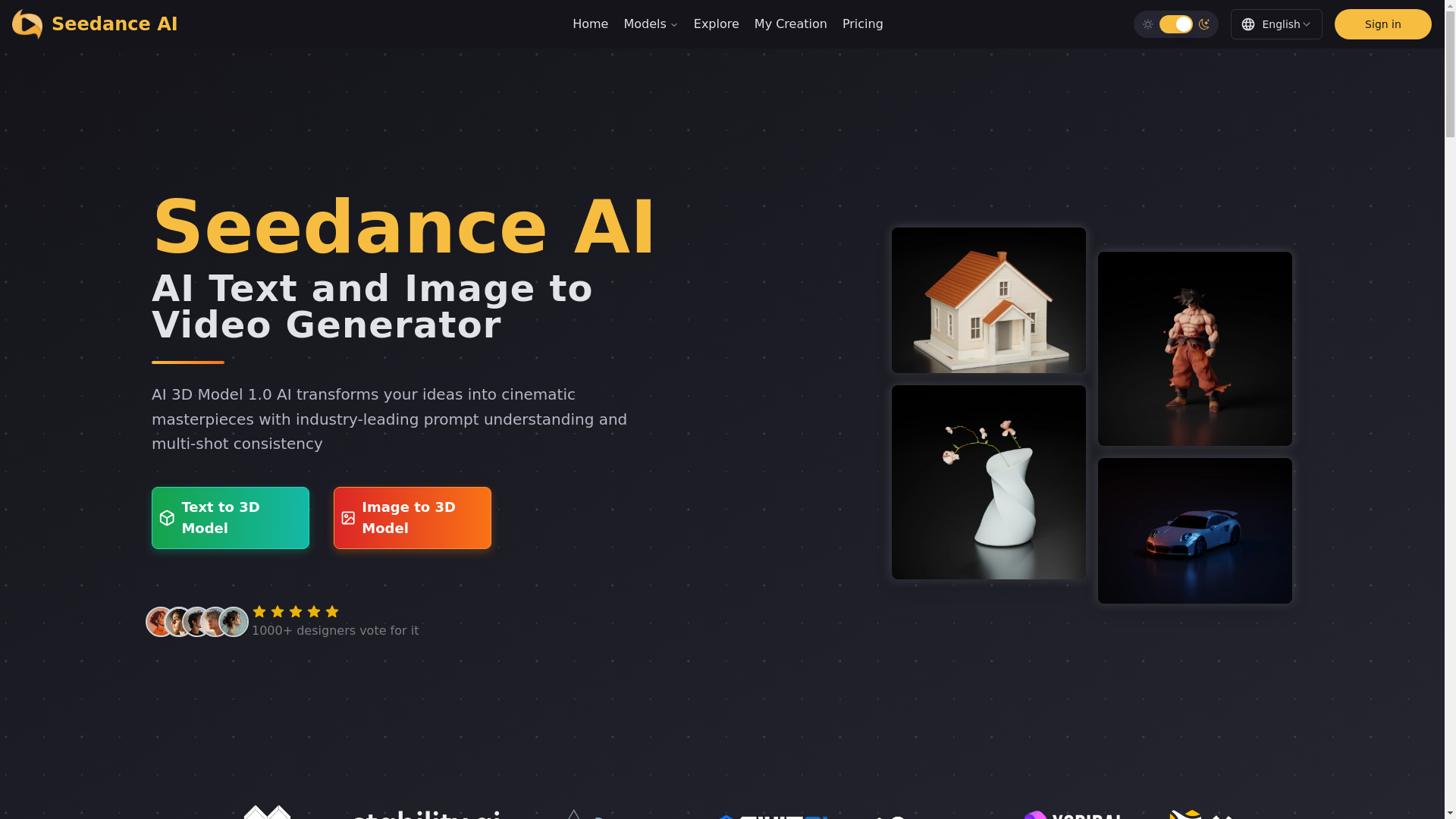The image size is (1456, 819).
Task: Open the blue sports car thumbnail
Action: [1195, 531]
